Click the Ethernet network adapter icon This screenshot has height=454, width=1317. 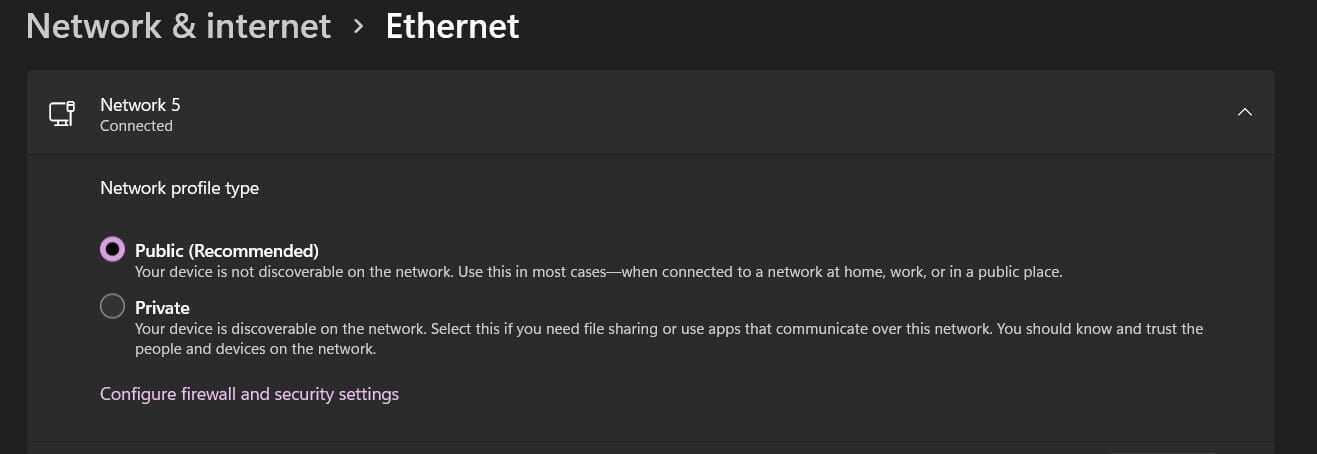pos(62,113)
